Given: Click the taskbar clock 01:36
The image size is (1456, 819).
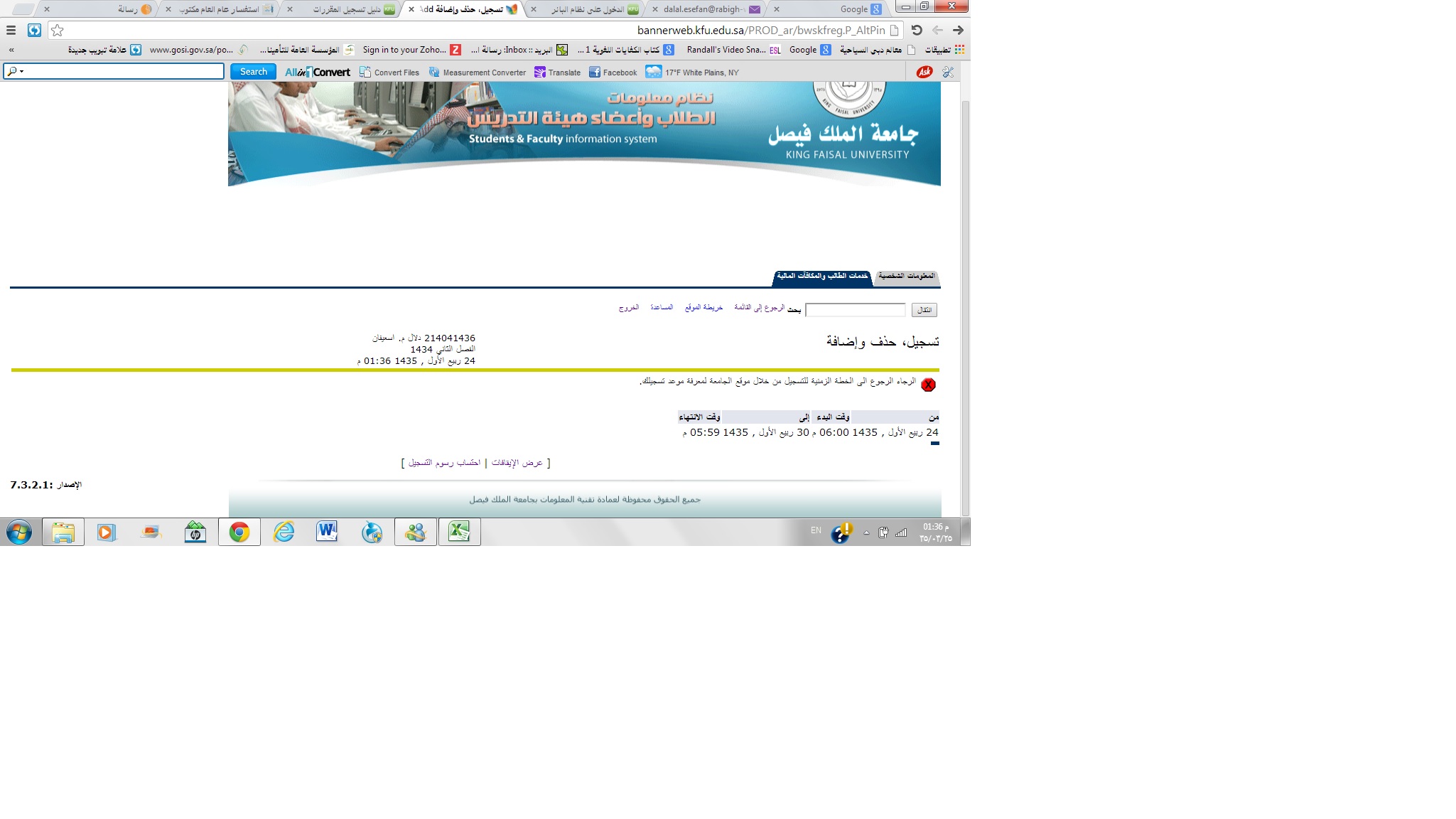Looking at the screenshot, I should tap(935, 532).
